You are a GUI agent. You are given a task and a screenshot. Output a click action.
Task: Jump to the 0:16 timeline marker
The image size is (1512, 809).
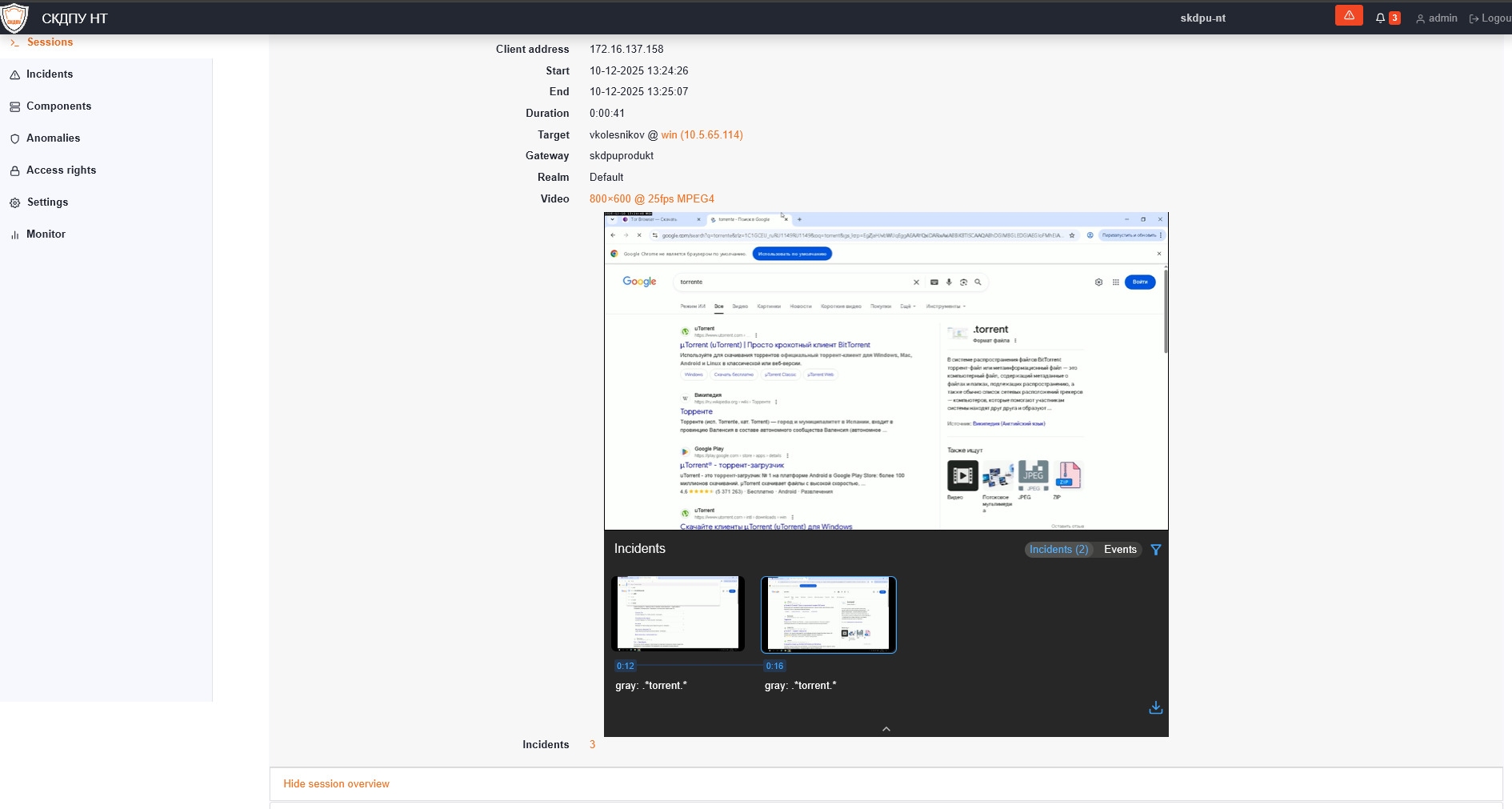click(x=774, y=666)
